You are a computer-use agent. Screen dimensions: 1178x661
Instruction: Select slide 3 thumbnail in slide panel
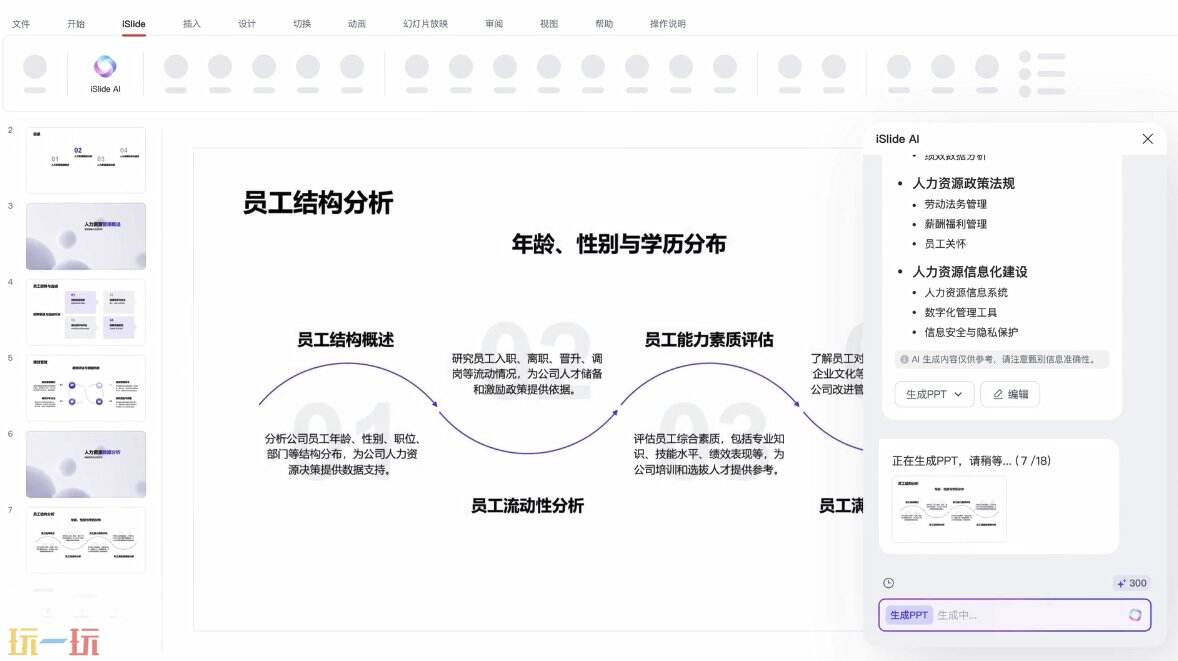pyautogui.click(x=86, y=236)
